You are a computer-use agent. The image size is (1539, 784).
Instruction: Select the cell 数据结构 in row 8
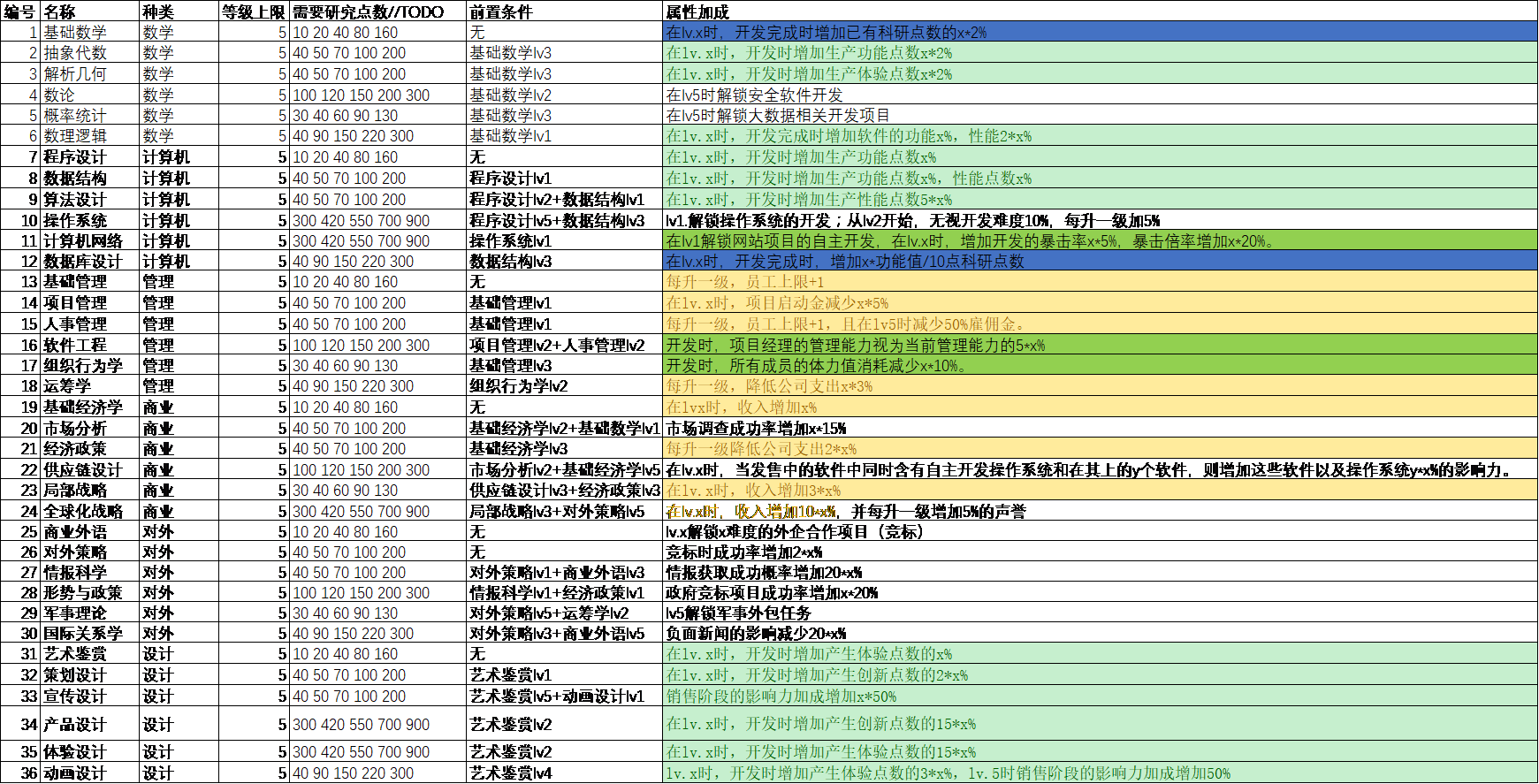(90, 178)
